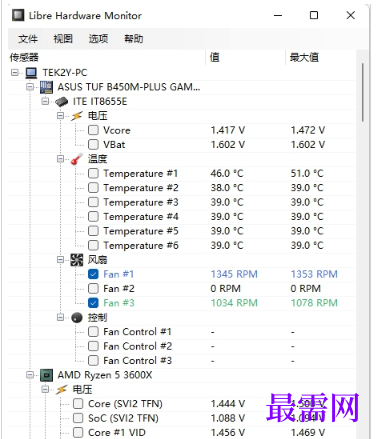Select the VBat 1.602 V value
This screenshot has width=378, height=439.
[x=228, y=144]
